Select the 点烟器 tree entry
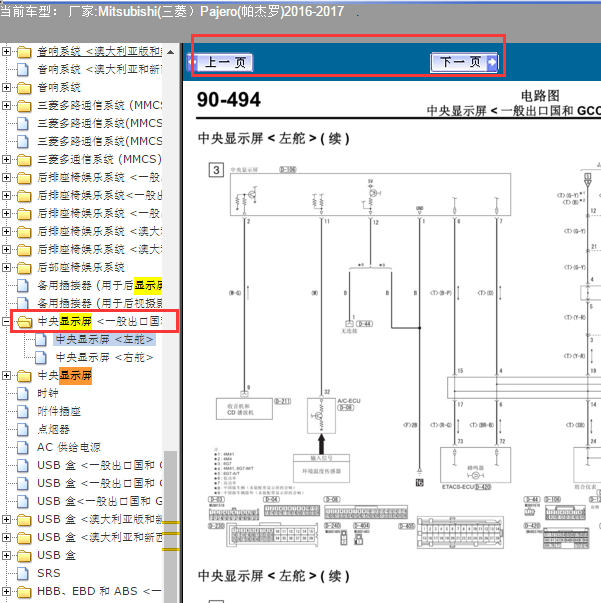 coord(53,430)
